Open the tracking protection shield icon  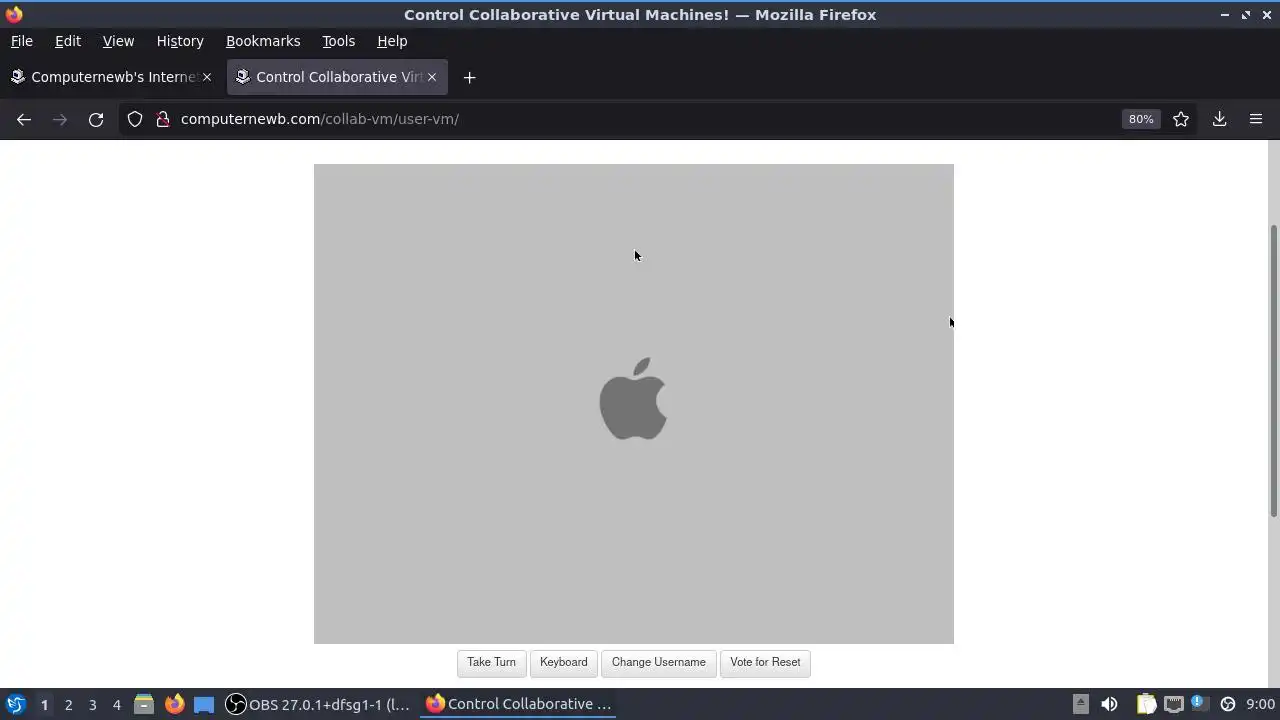pyautogui.click(x=135, y=119)
